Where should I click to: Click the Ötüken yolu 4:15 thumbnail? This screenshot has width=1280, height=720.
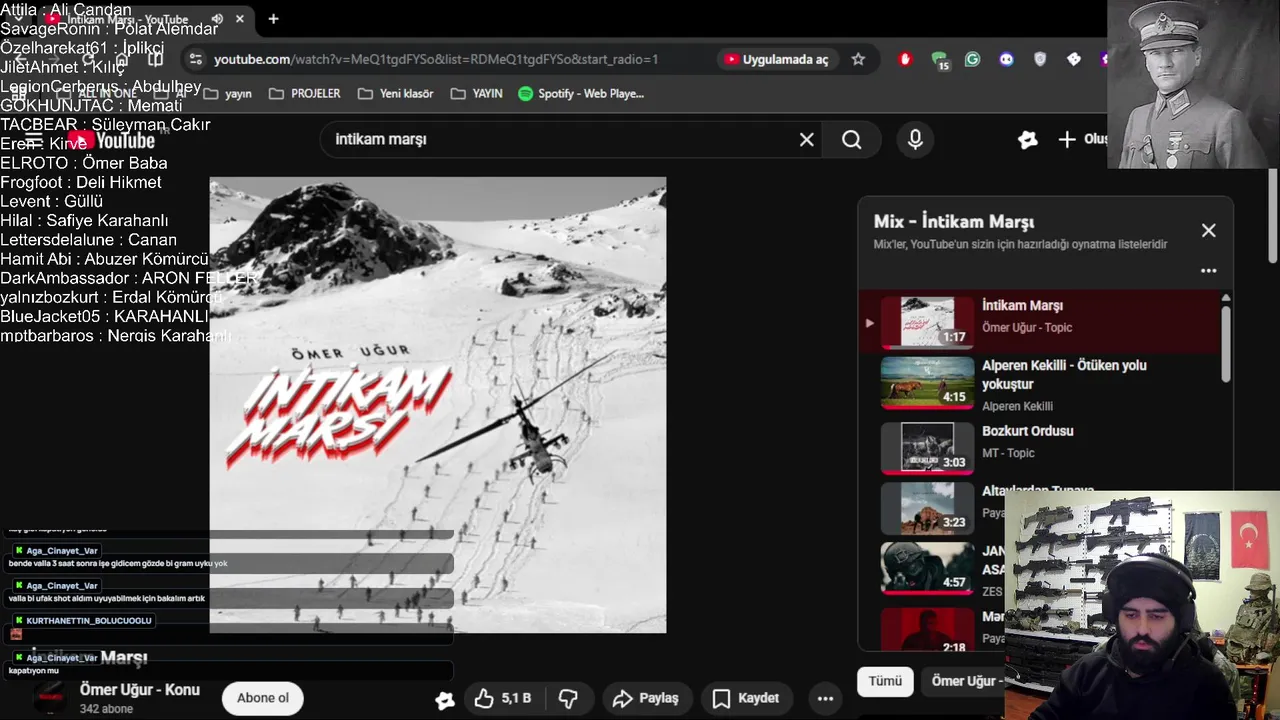point(927,383)
